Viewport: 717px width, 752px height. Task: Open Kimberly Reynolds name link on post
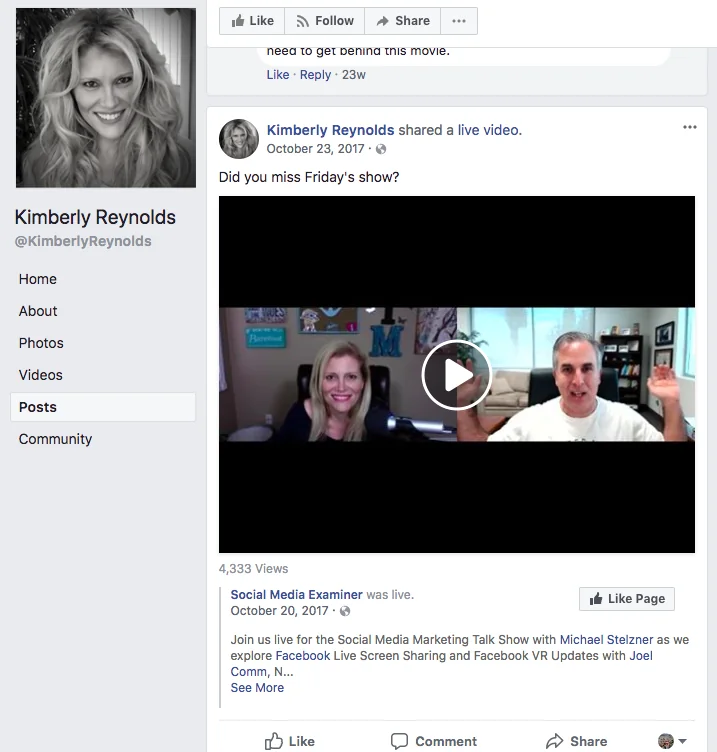(330, 130)
